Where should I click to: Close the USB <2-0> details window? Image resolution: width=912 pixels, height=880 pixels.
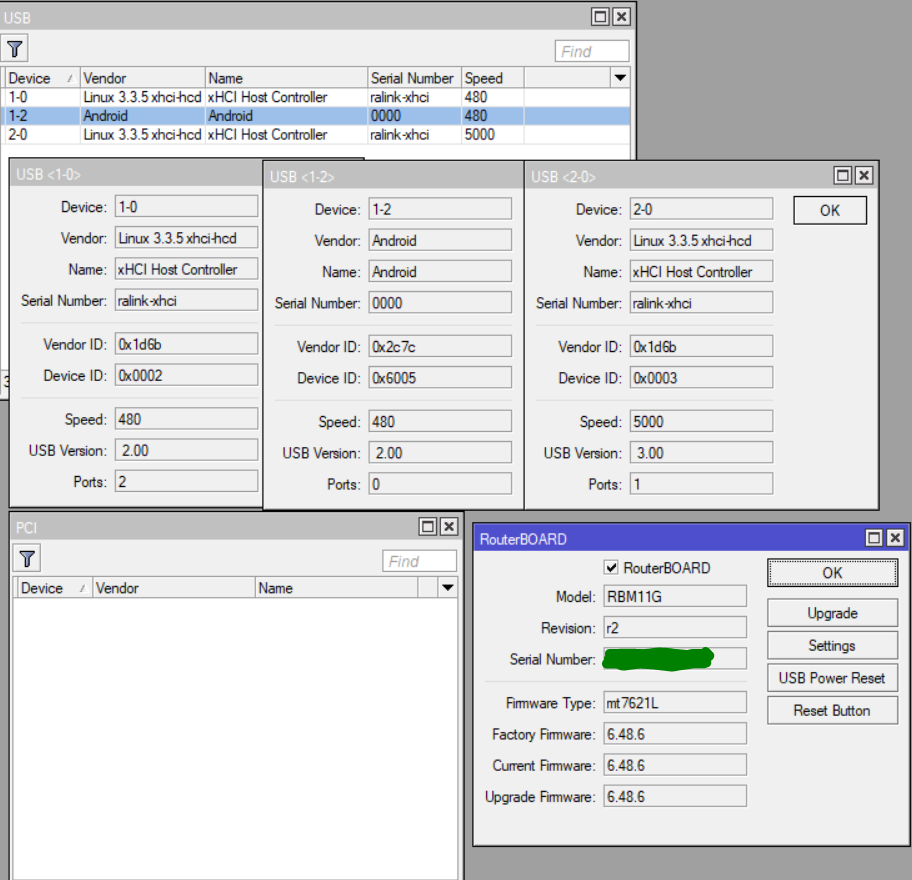[x=864, y=176]
